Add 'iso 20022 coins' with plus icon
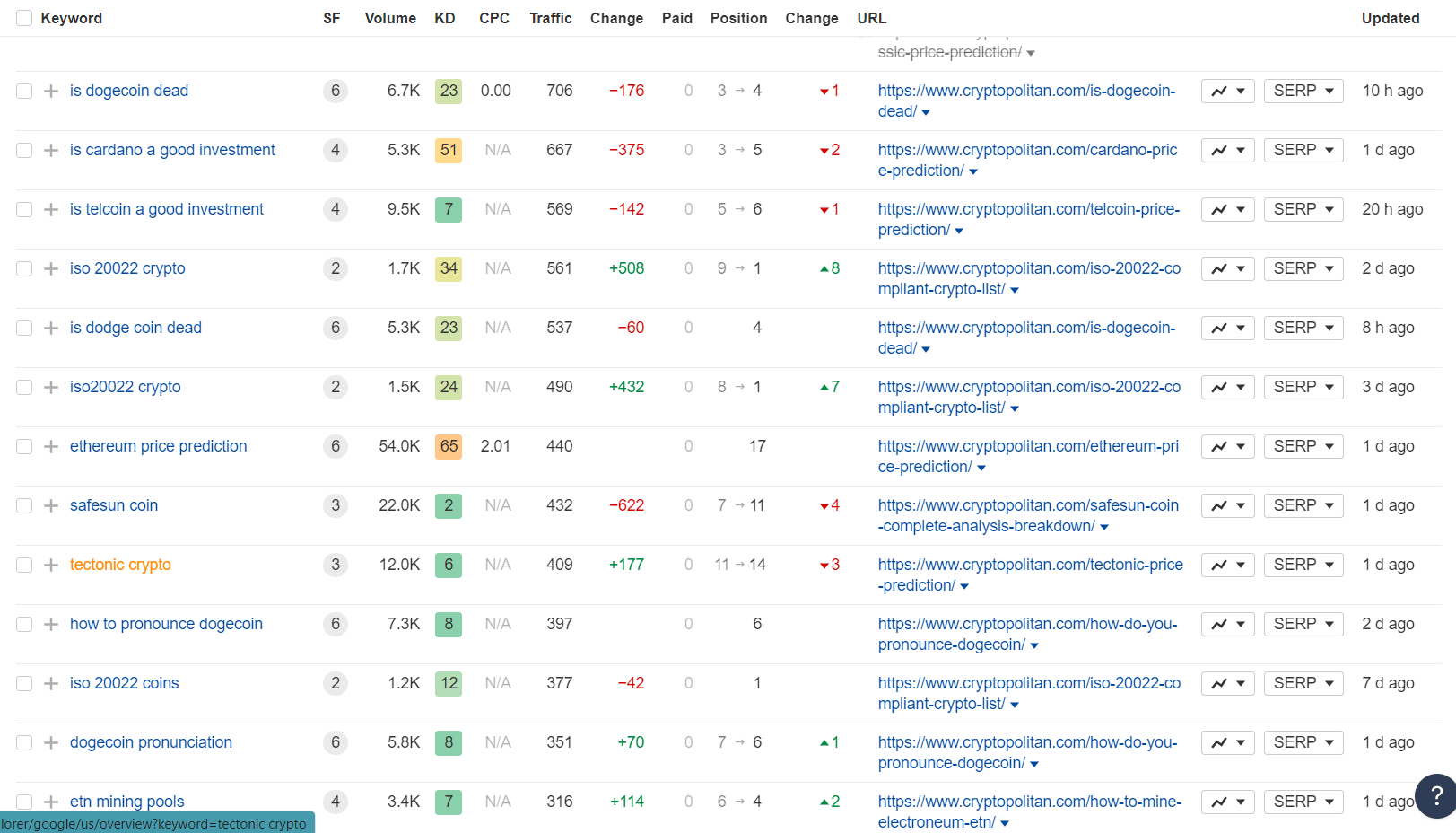This screenshot has height=833, width=1456. pyautogui.click(x=51, y=683)
